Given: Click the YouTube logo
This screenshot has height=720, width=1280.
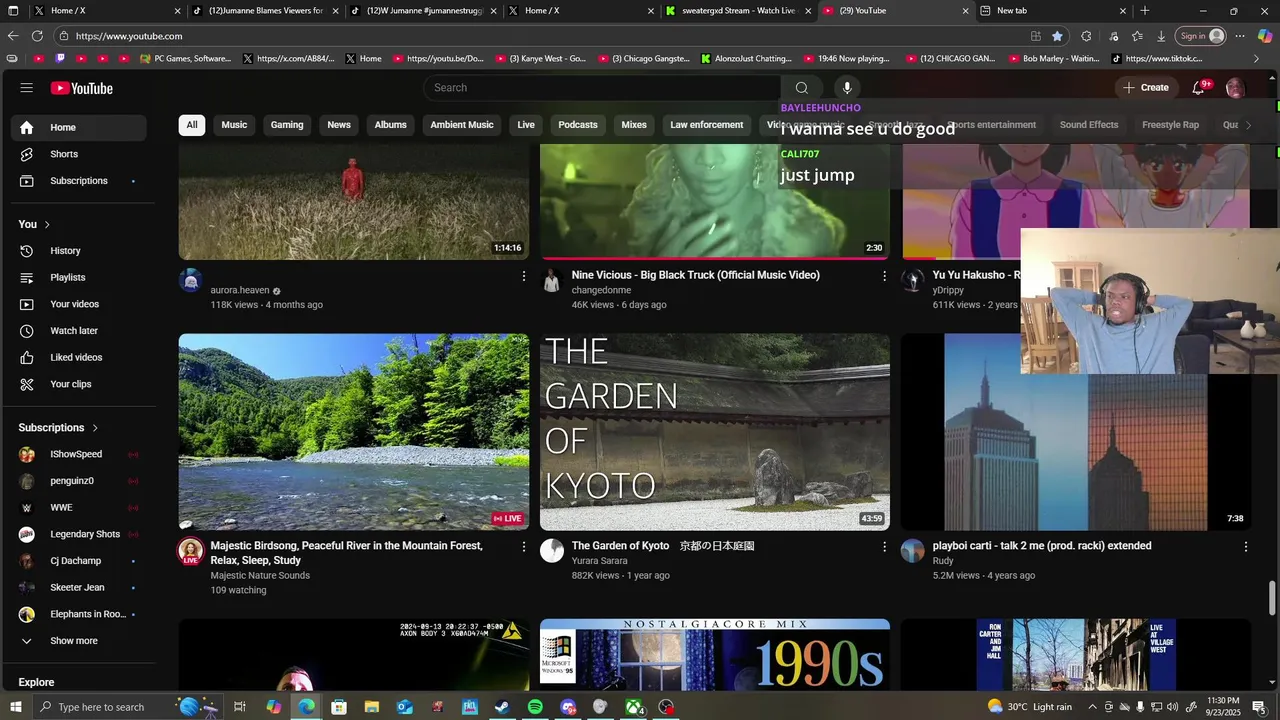Looking at the screenshot, I should pos(82,88).
